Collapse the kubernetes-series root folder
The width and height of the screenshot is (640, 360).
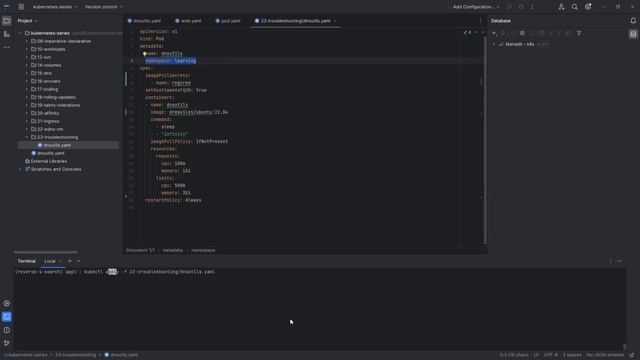20,33
